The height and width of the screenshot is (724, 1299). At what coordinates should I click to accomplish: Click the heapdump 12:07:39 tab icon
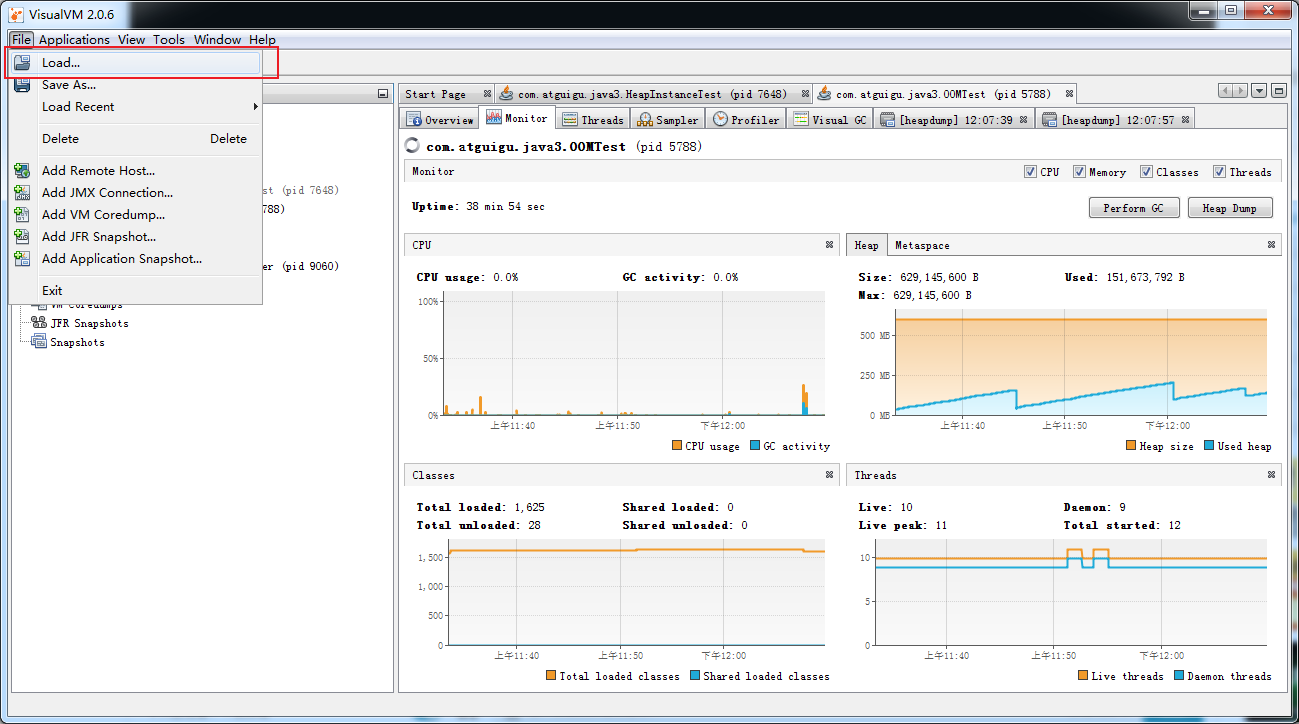pyautogui.click(x=887, y=119)
